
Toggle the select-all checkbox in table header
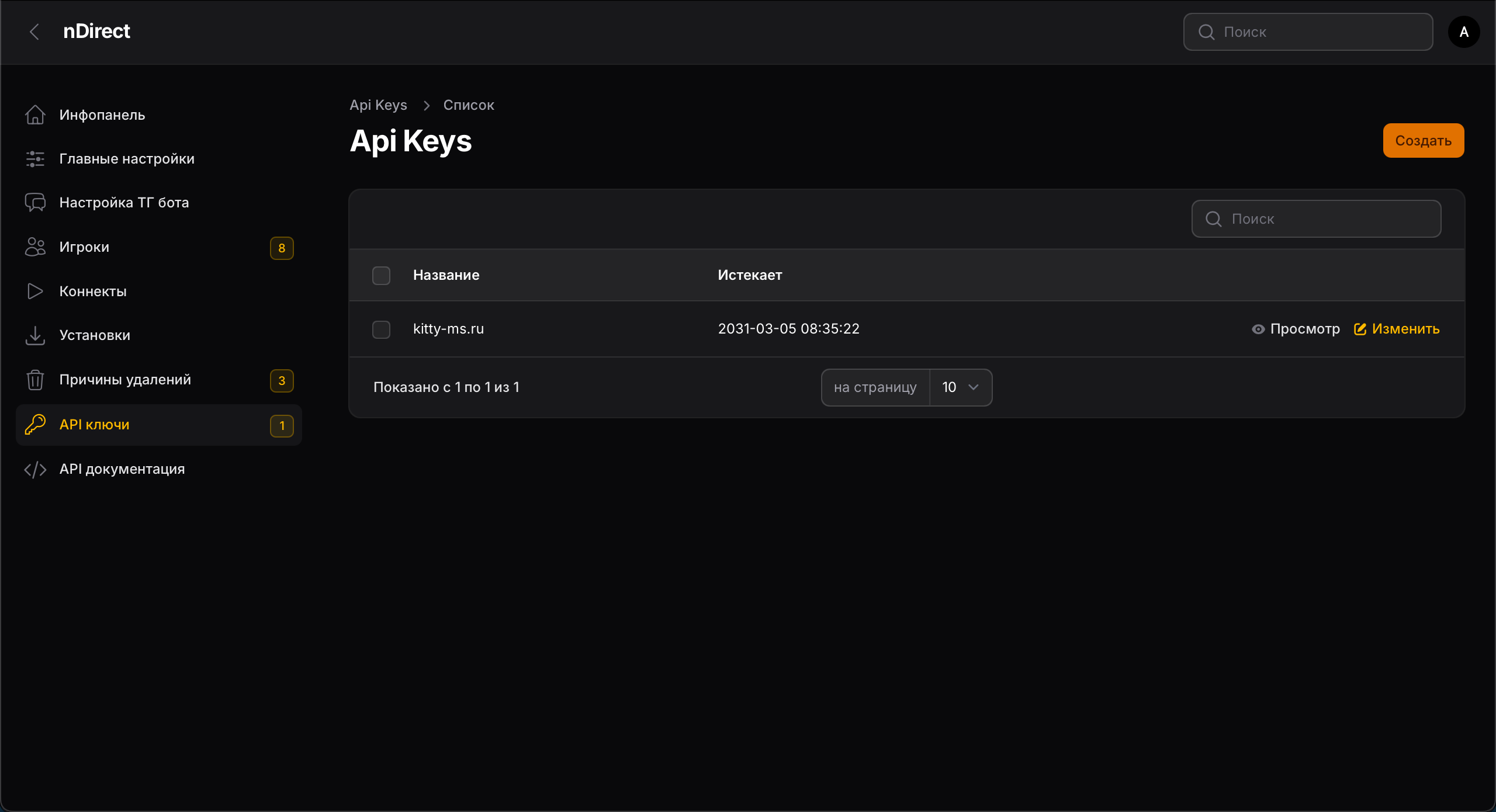click(381, 275)
